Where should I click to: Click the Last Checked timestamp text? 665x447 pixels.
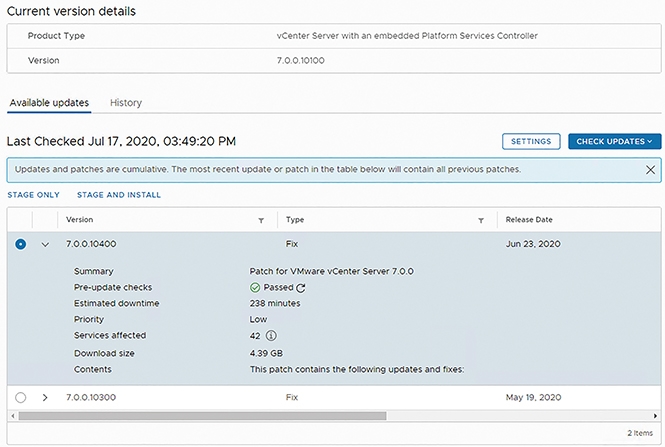click(121, 141)
